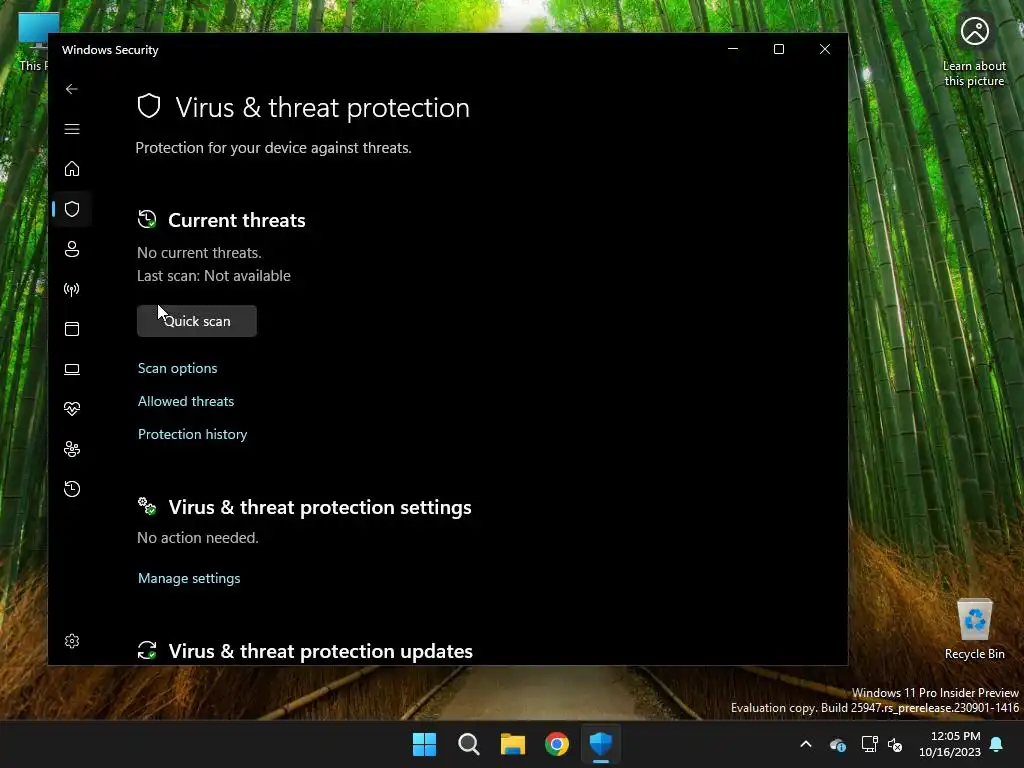Click Learn about this picture icon

point(974,51)
